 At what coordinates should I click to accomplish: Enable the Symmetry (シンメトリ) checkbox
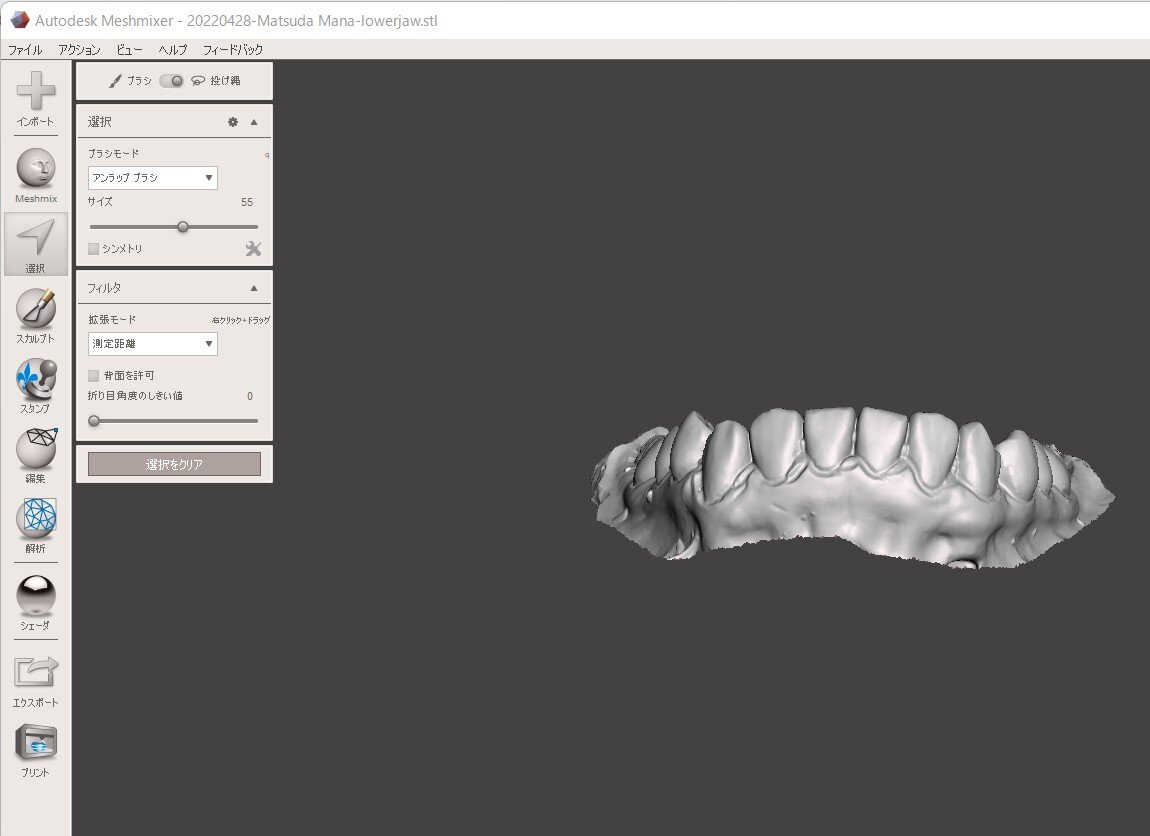[93, 249]
